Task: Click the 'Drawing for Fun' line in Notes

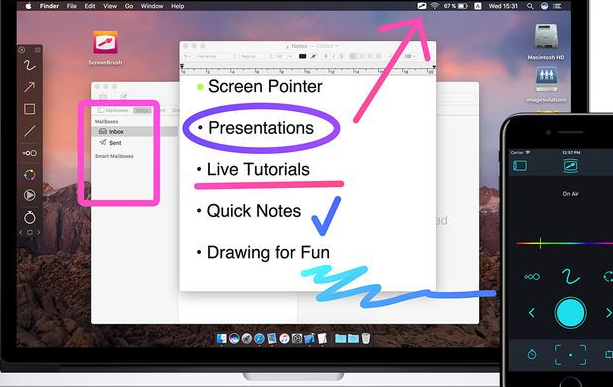Action: pyautogui.click(x=268, y=253)
